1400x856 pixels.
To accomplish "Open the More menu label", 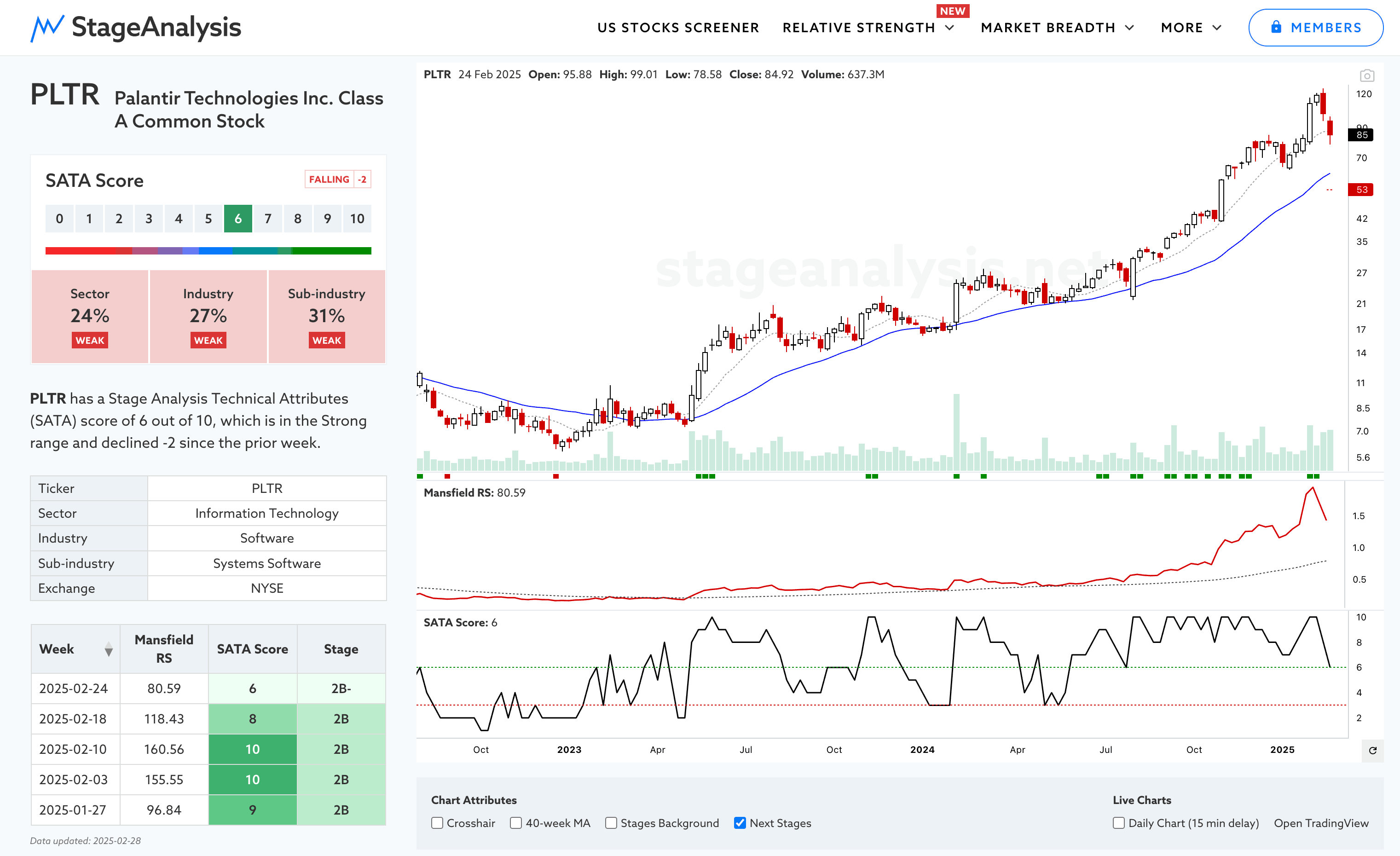I will coord(1182,28).
